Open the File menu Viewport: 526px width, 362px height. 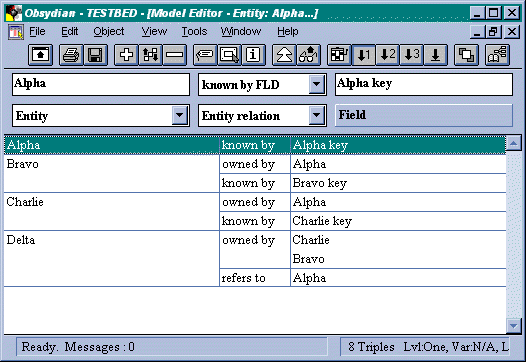pyautogui.click(x=37, y=32)
